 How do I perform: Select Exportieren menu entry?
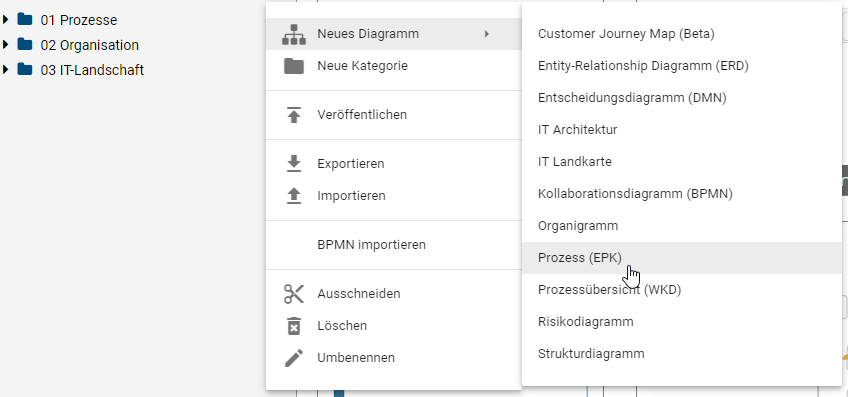(394, 163)
